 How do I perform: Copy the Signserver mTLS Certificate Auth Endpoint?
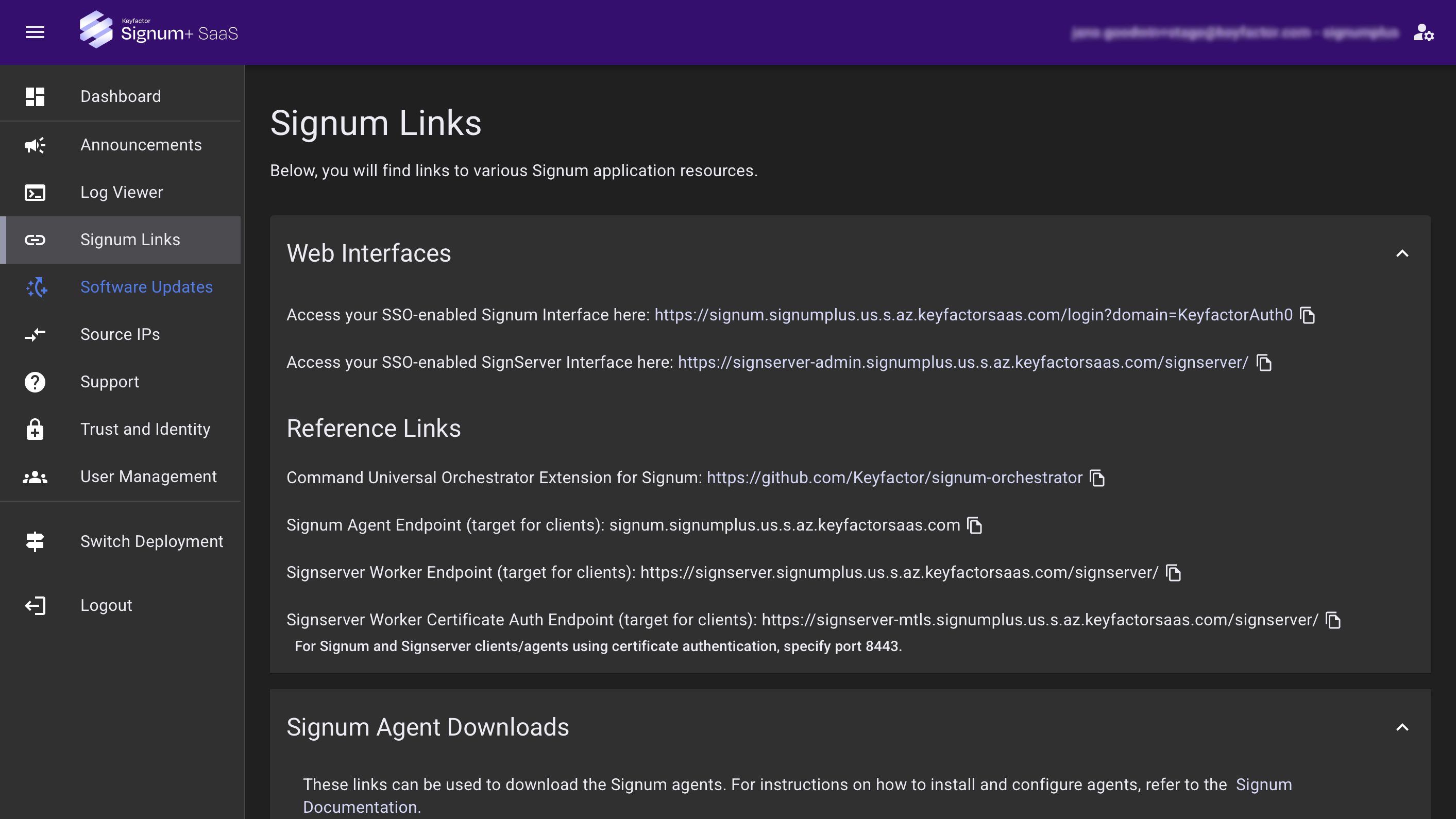(1333, 620)
